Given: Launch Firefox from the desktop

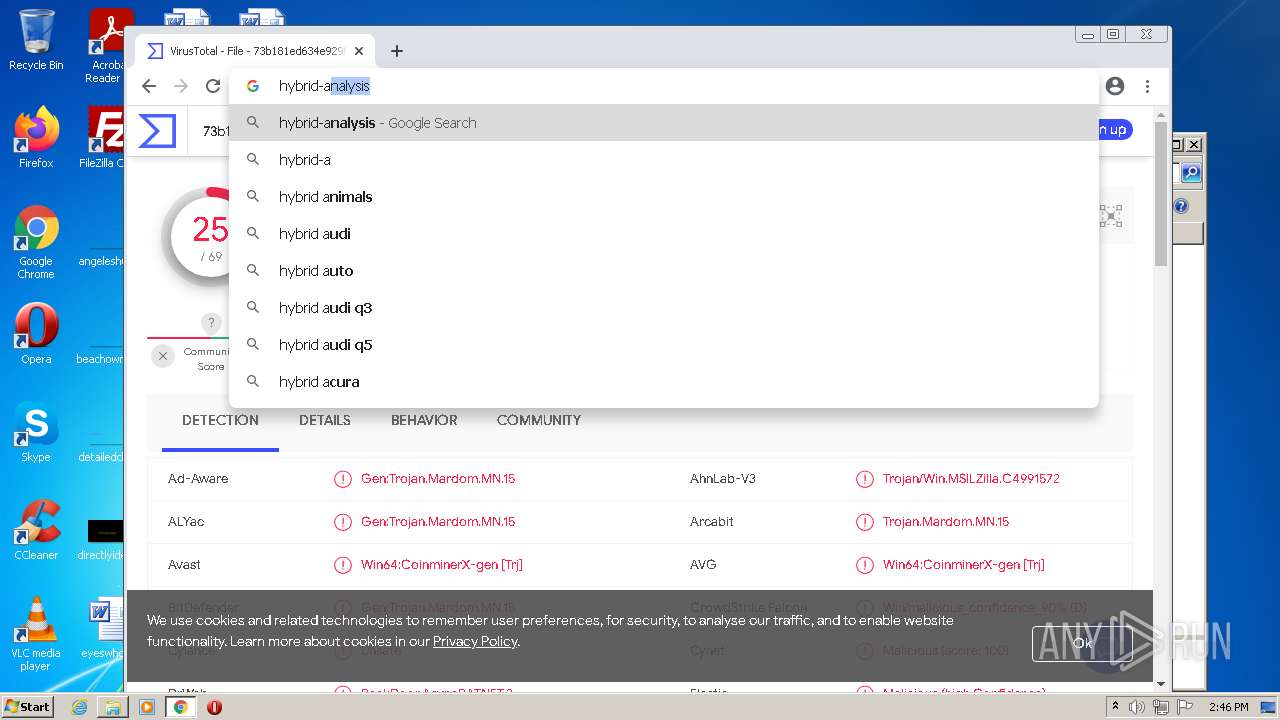Looking at the screenshot, I should (36, 138).
